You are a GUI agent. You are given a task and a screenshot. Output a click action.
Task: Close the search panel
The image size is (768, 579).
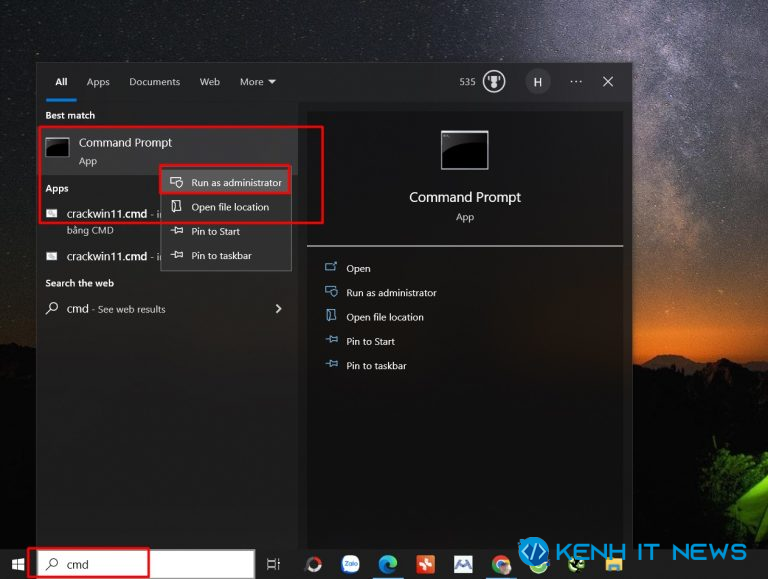click(x=608, y=82)
